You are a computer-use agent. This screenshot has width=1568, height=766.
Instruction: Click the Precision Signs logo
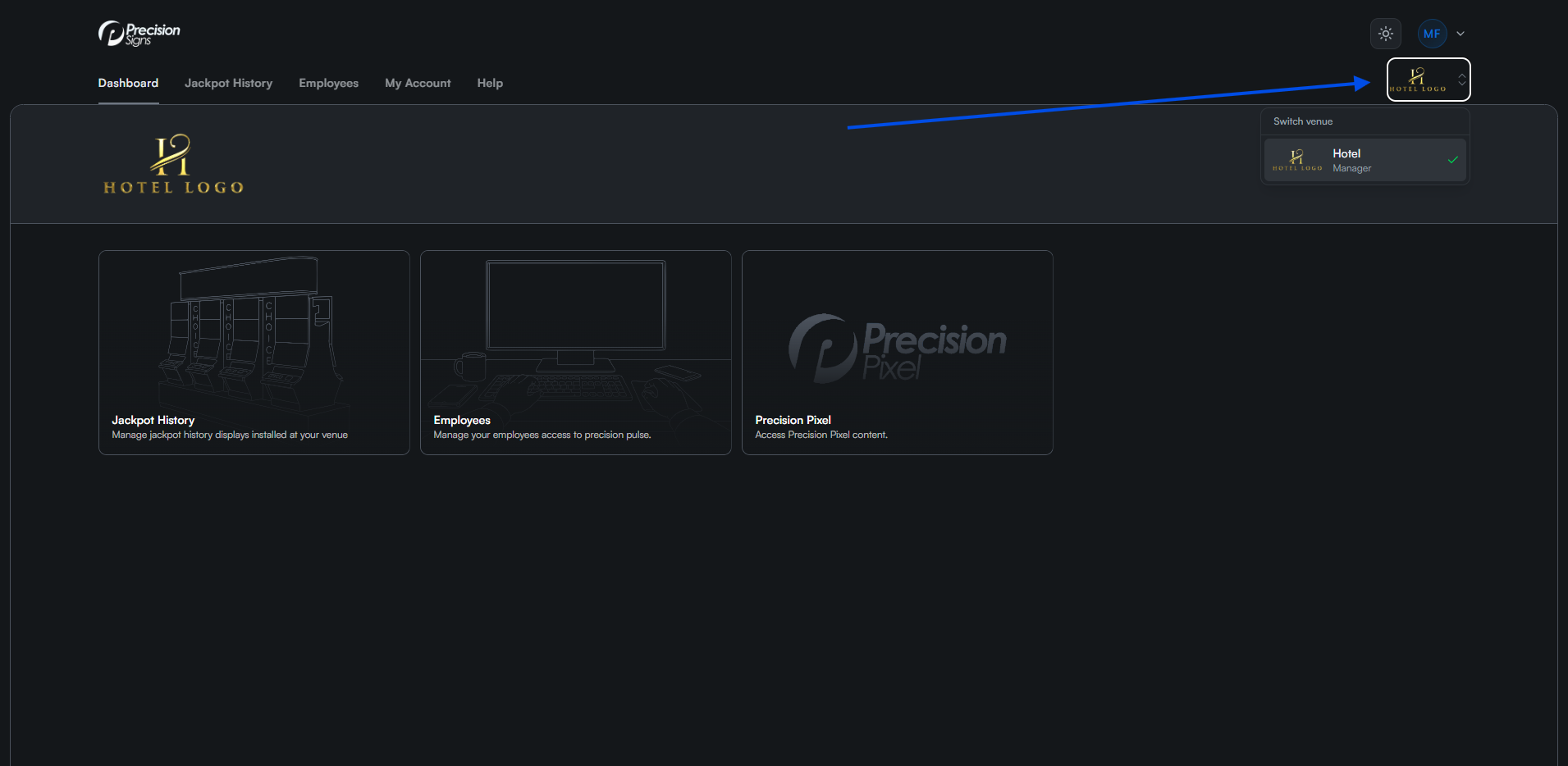pyautogui.click(x=139, y=34)
